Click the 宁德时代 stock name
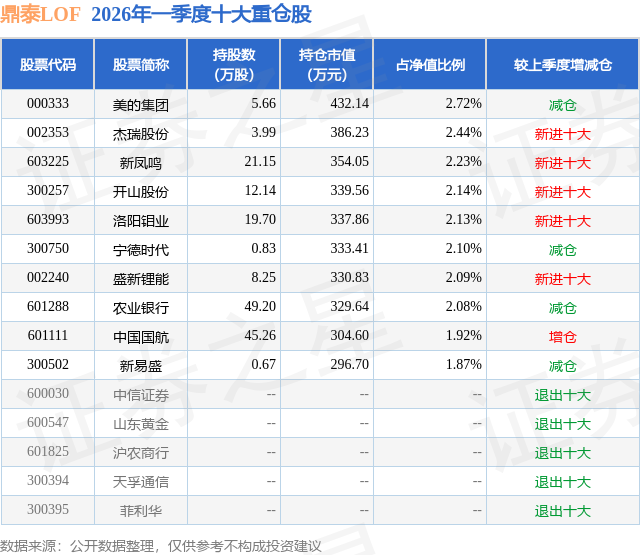 (x=141, y=250)
